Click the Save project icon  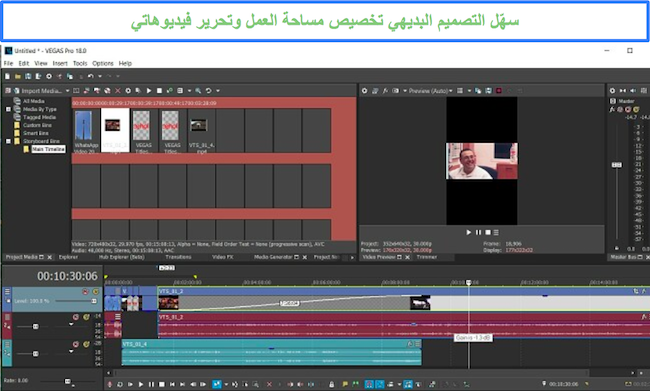(x=28, y=76)
